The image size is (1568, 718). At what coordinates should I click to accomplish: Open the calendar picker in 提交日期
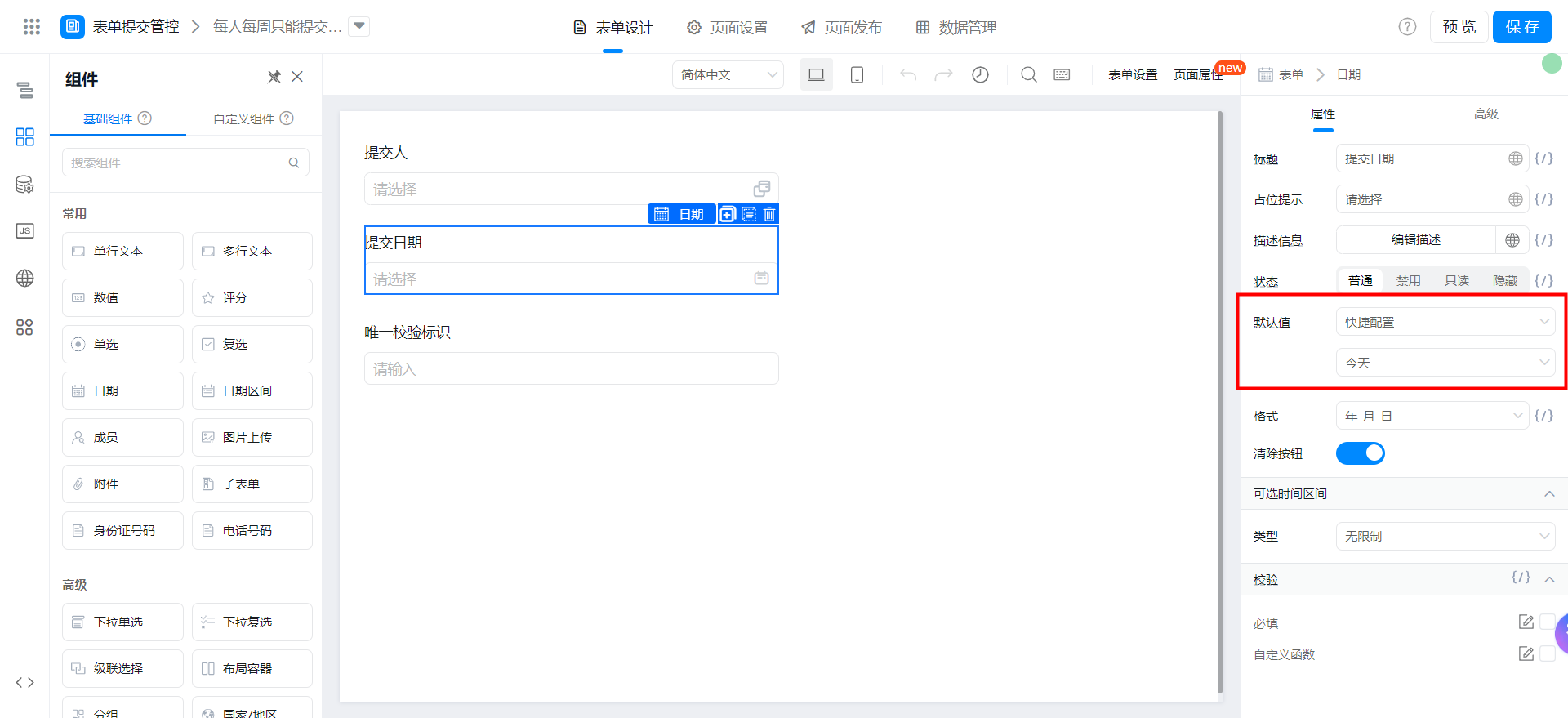pyautogui.click(x=761, y=279)
